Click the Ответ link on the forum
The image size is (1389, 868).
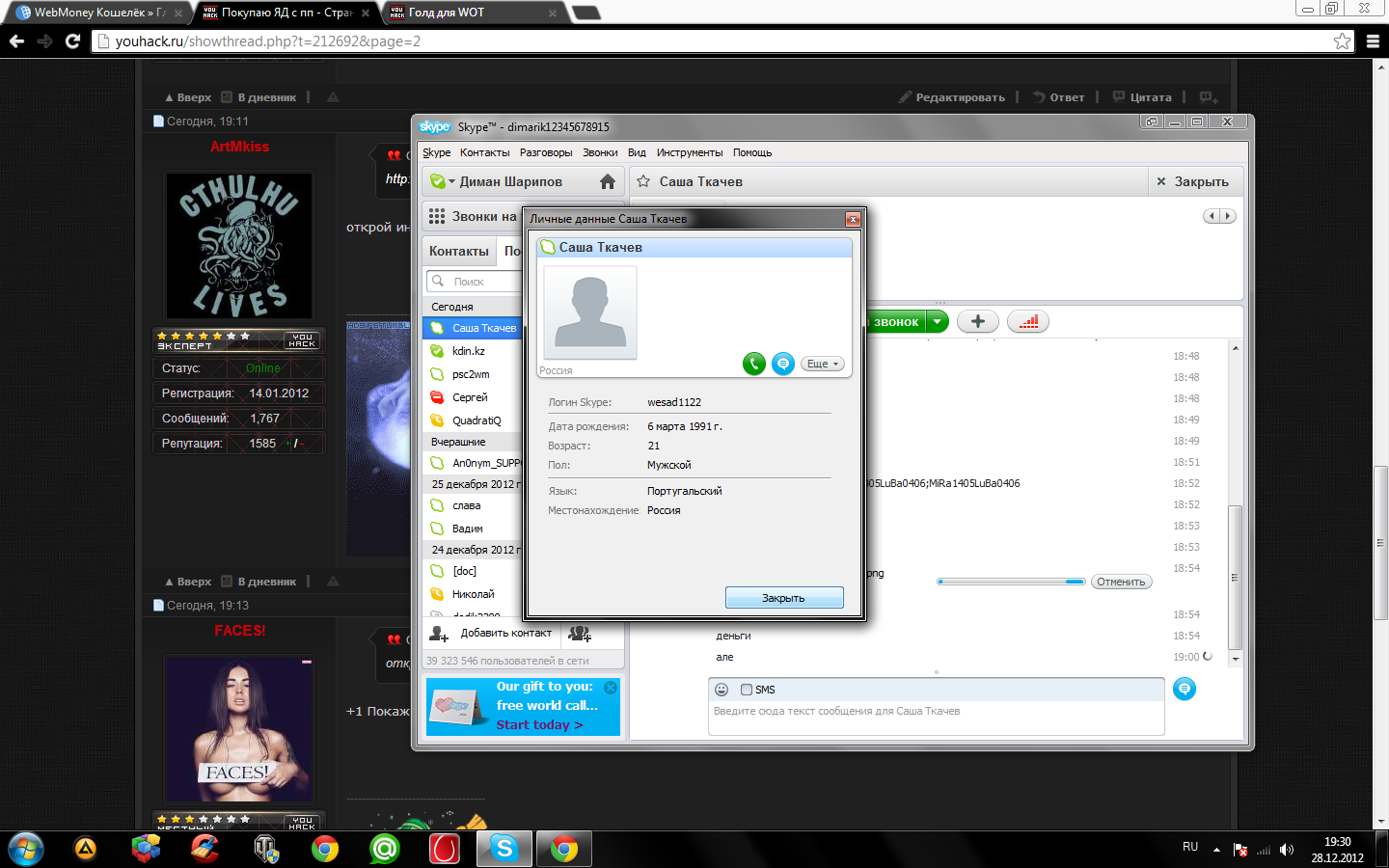1058,97
